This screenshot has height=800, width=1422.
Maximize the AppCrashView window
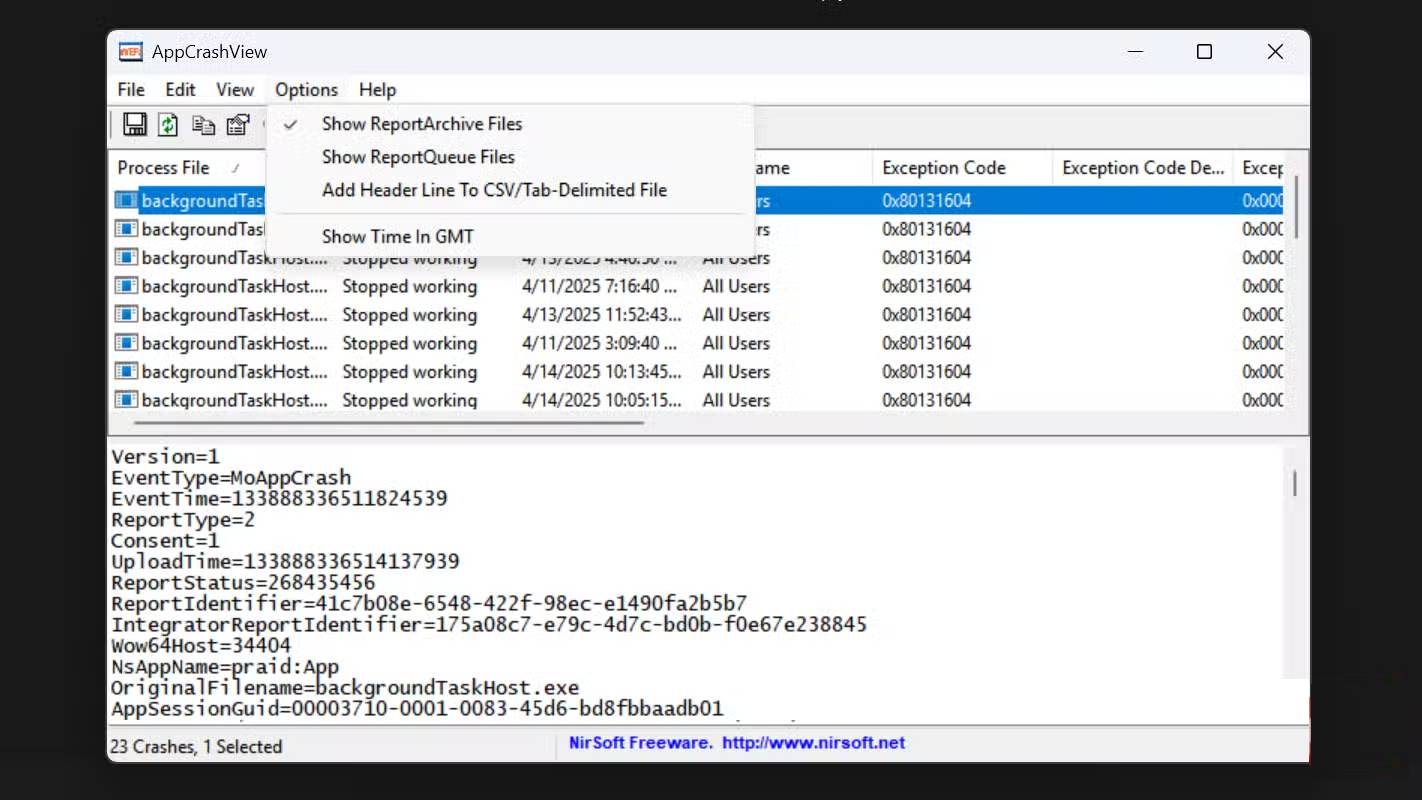click(1204, 52)
